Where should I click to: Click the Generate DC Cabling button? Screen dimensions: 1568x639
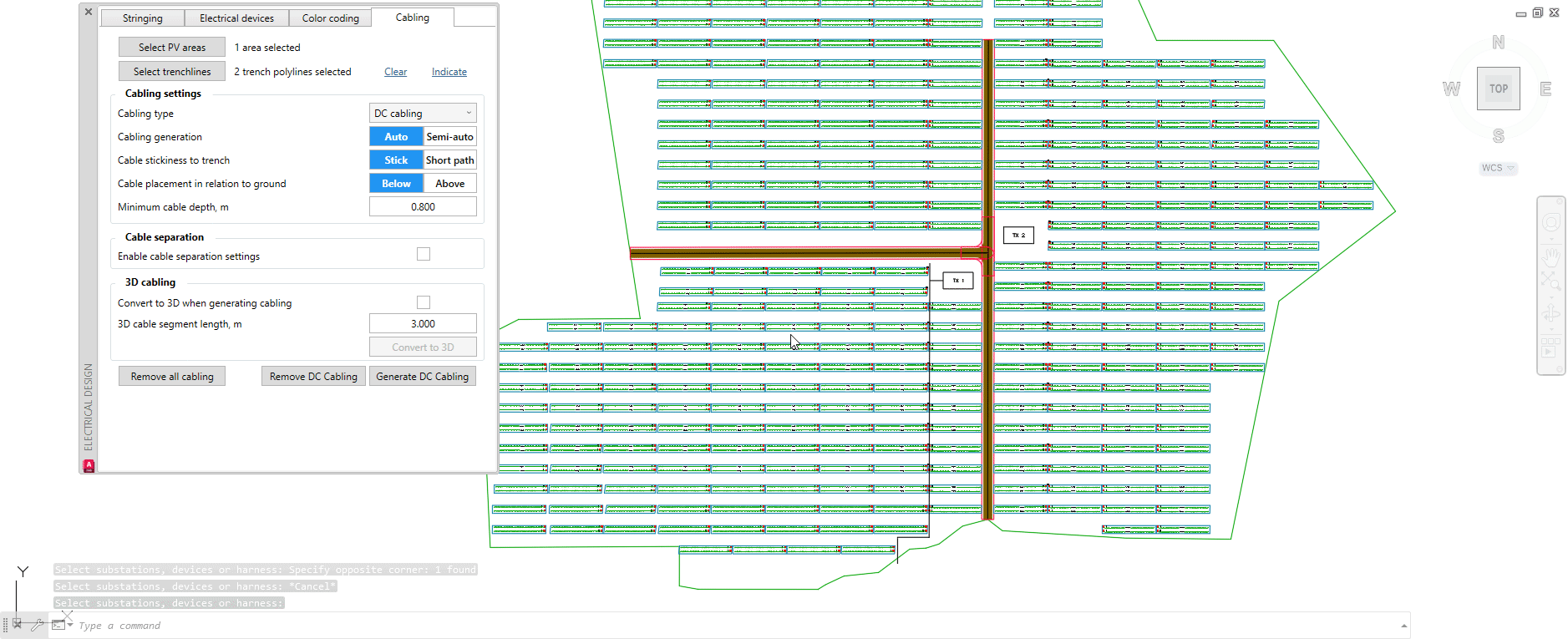[x=422, y=377]
